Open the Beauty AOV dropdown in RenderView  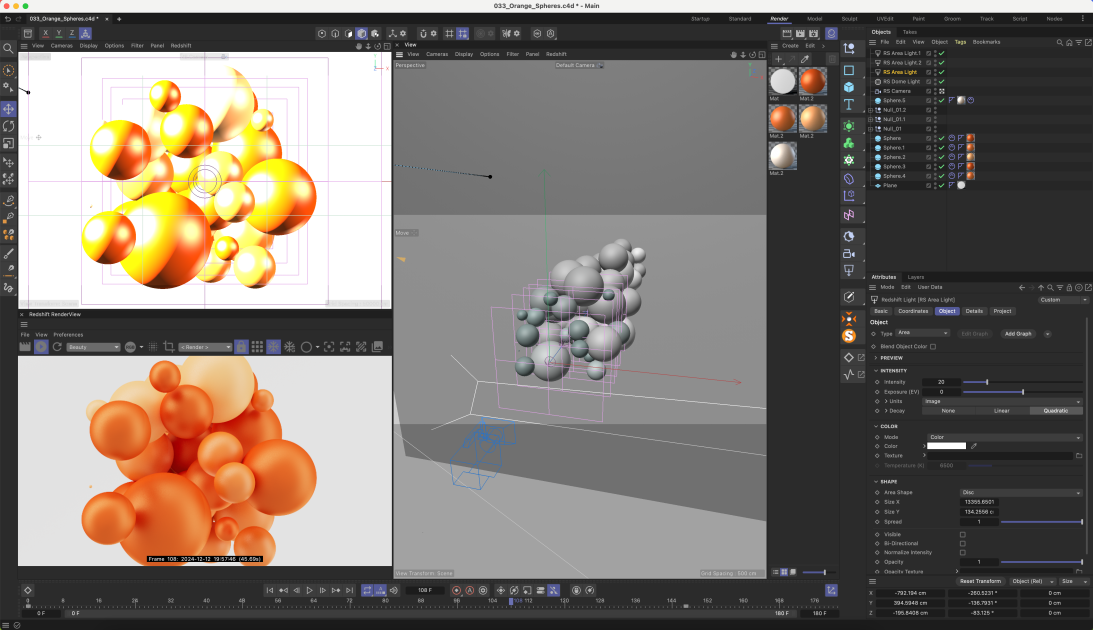tap(93, 347)
